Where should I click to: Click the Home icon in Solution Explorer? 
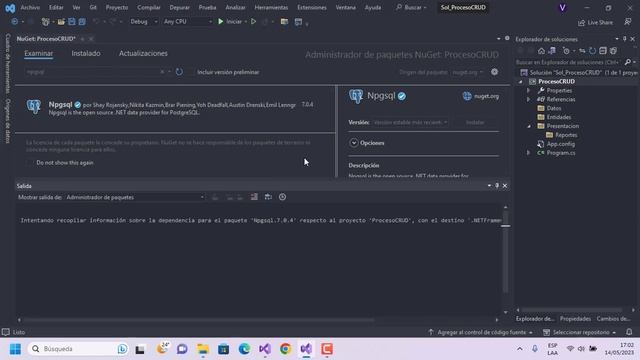(x=541, y=51)
